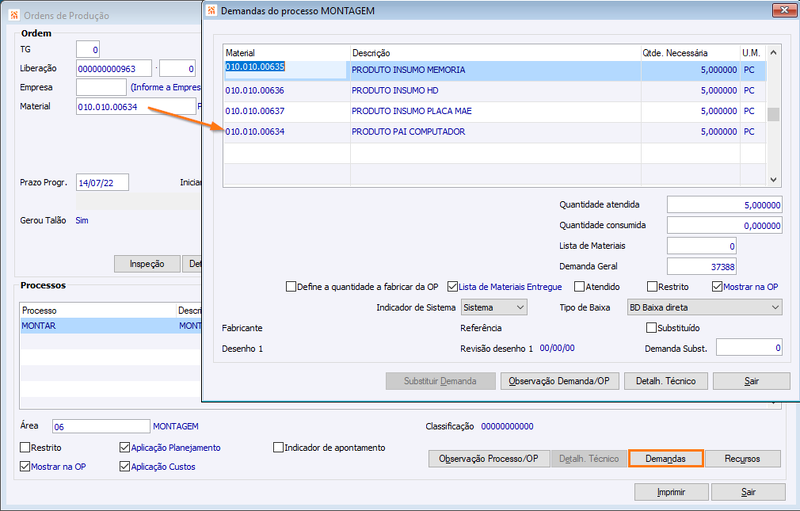Click the materials table scrollbar thumb
800x511 pixels.
773,114
